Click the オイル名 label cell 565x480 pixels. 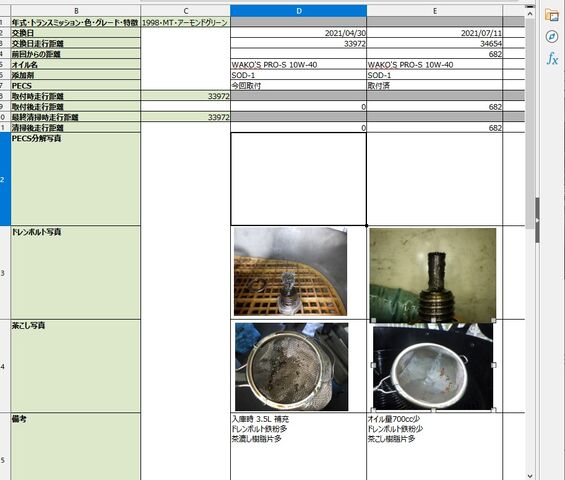[x=76, y=65]
